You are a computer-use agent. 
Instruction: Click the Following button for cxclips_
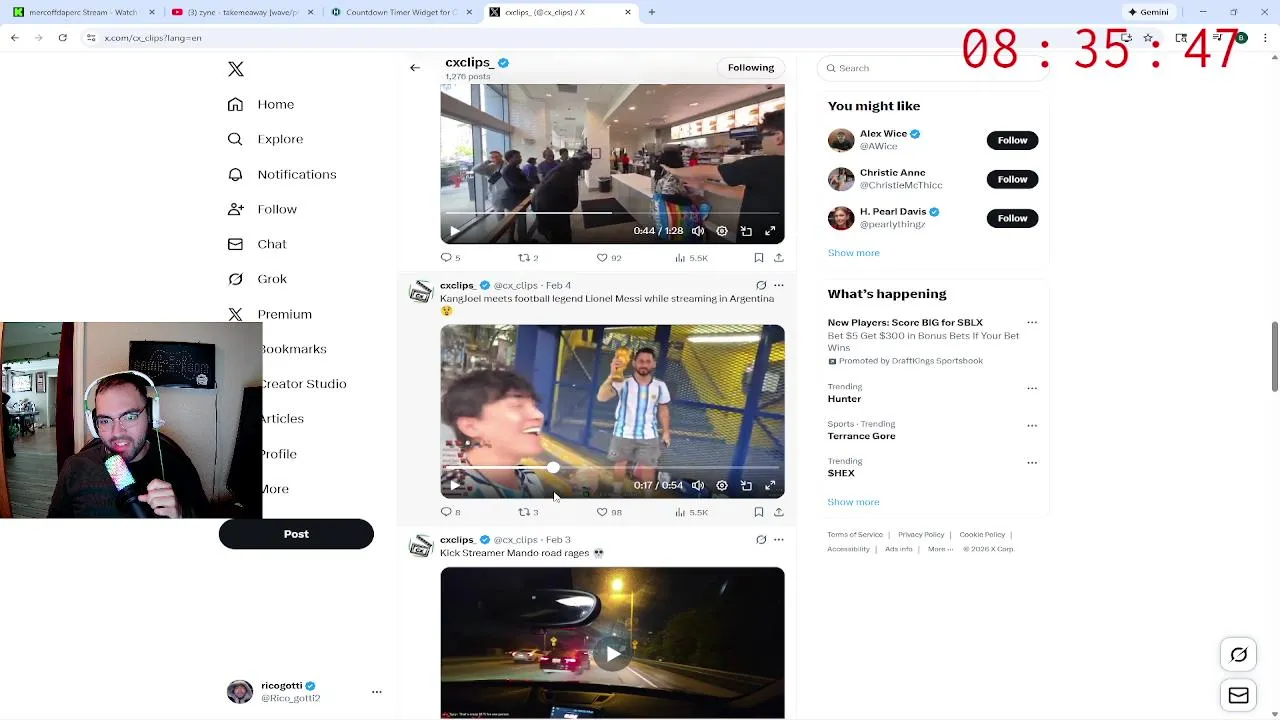(751, 68)
